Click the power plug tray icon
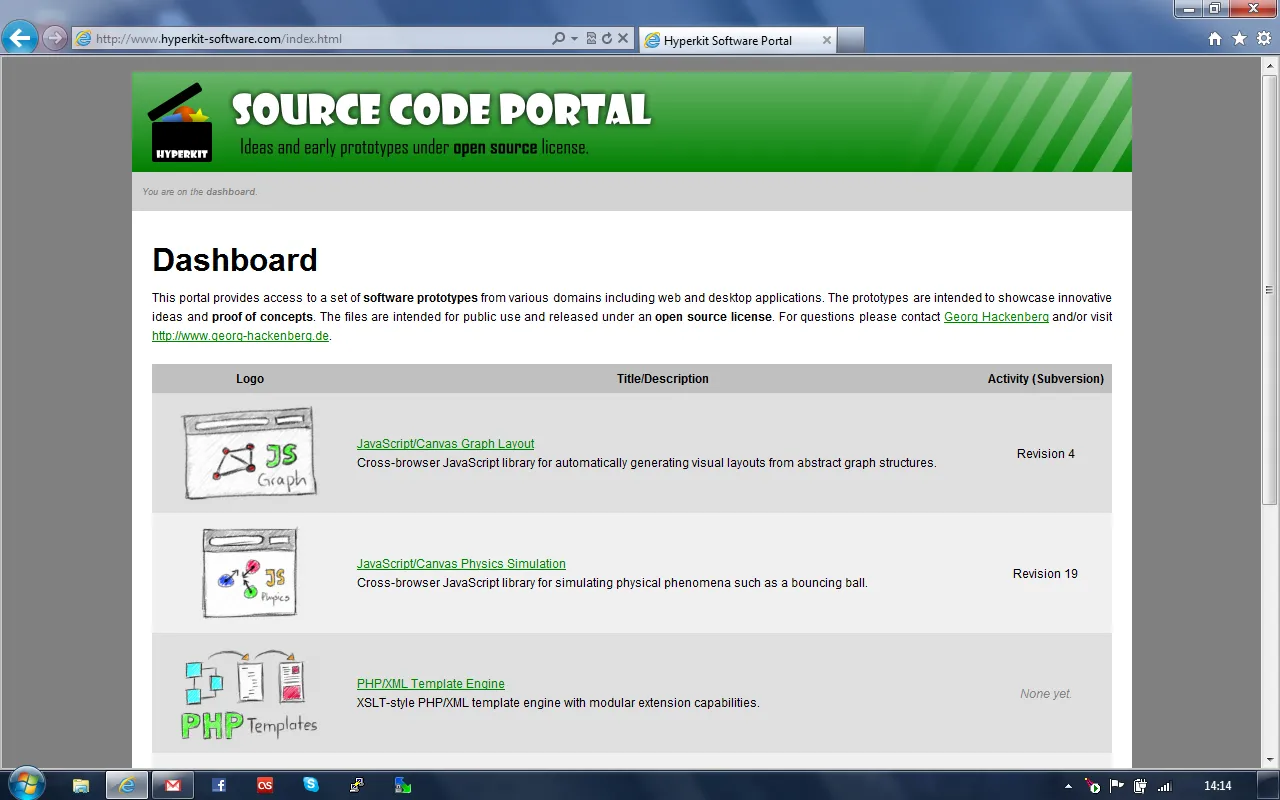The width and height of the screenshot is (1280, 800). pos(1140,786)
